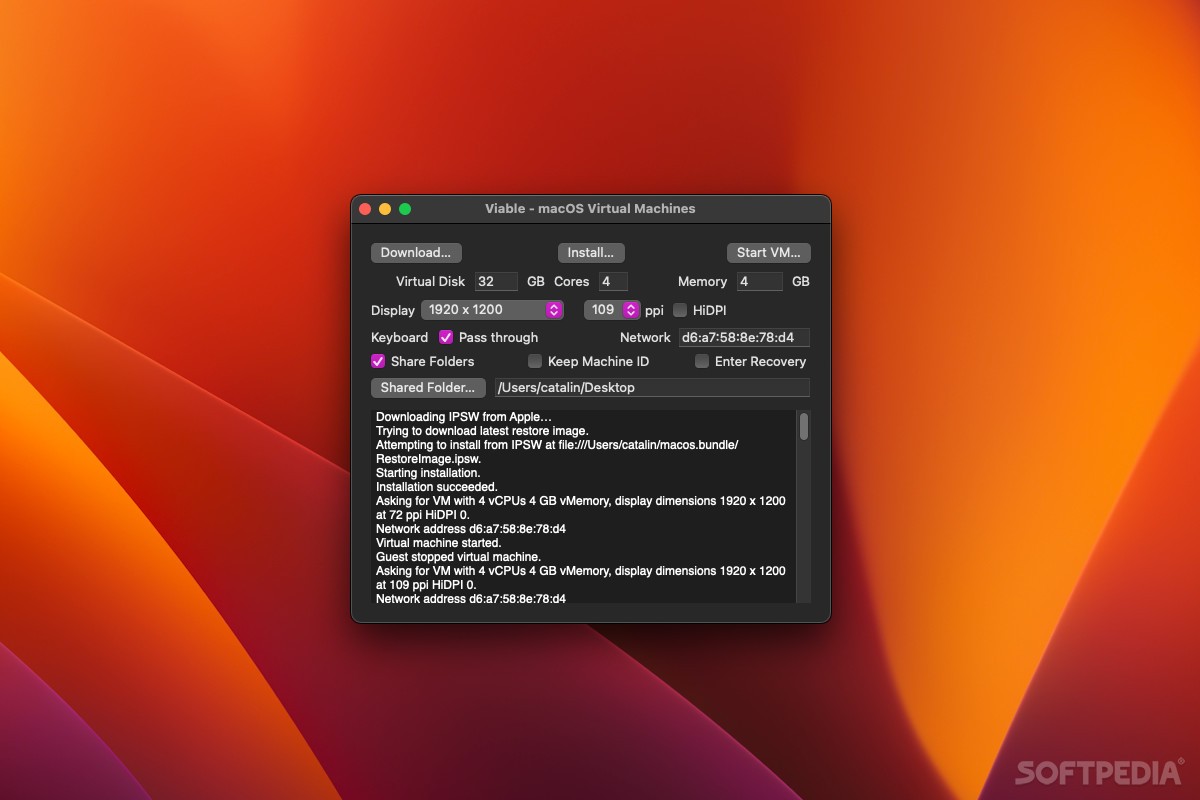Start the virtual machine with Start VM...
The height and width of the screenshot is (800, 1200).
click(768, 253)
